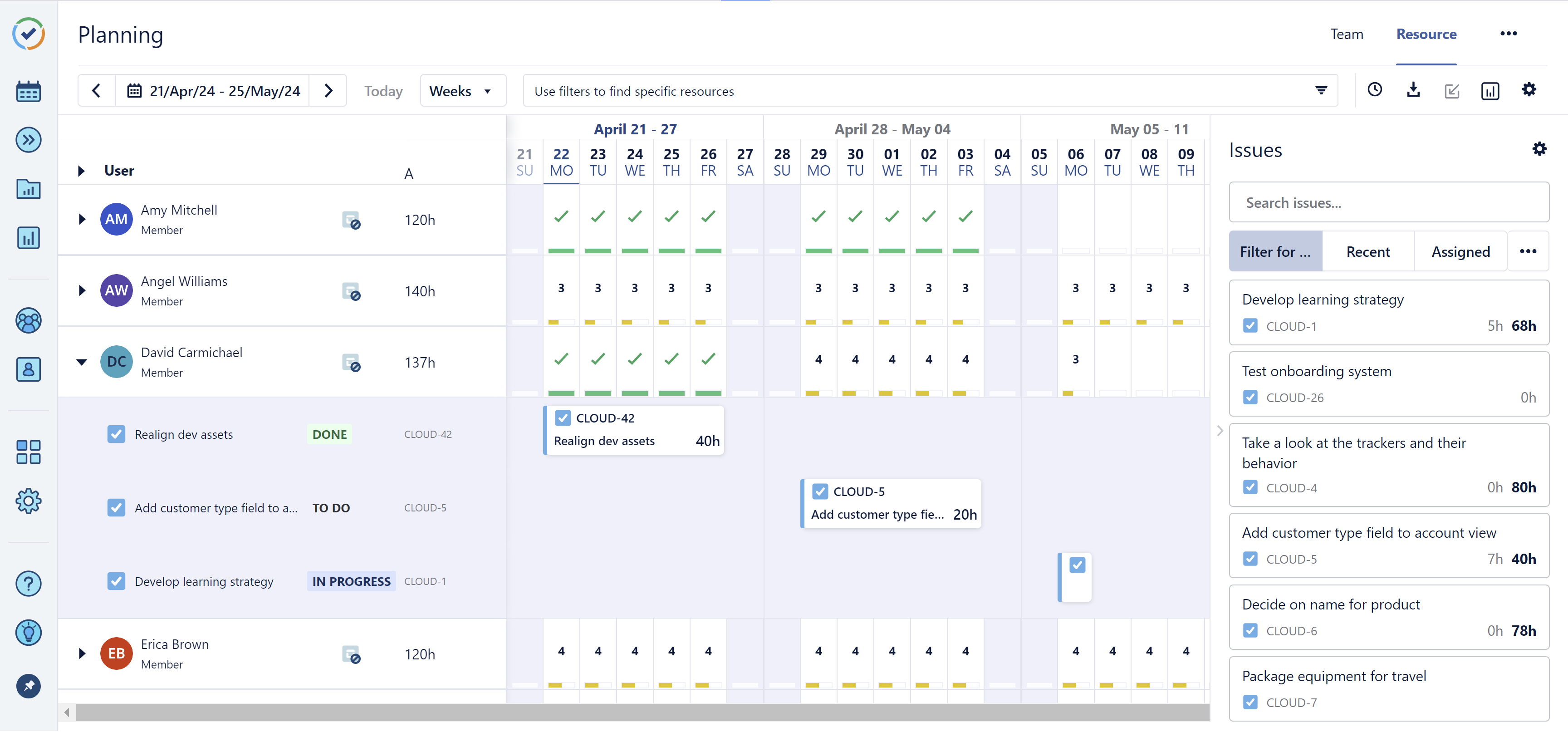
Task: Open Issues panel settings gear
Action: (x=1539, y=149)
